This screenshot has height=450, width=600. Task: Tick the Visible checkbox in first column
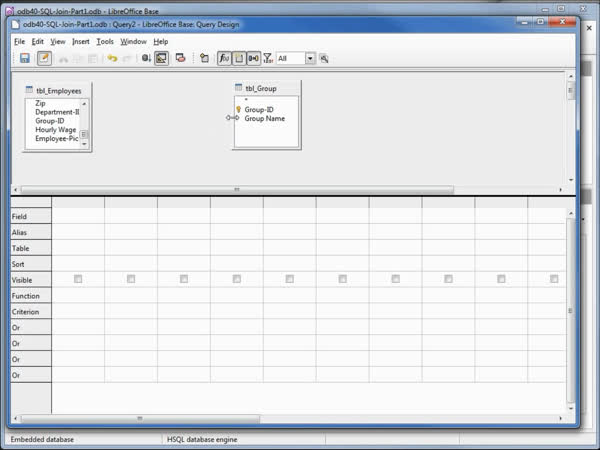(78, 279)
